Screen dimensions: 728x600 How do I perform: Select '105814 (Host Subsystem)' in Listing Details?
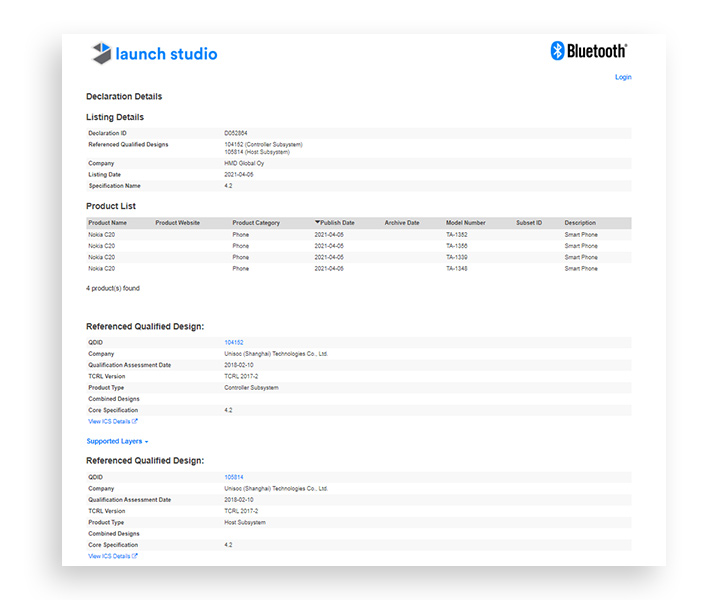pyautogui.click(x=257, y=152)
